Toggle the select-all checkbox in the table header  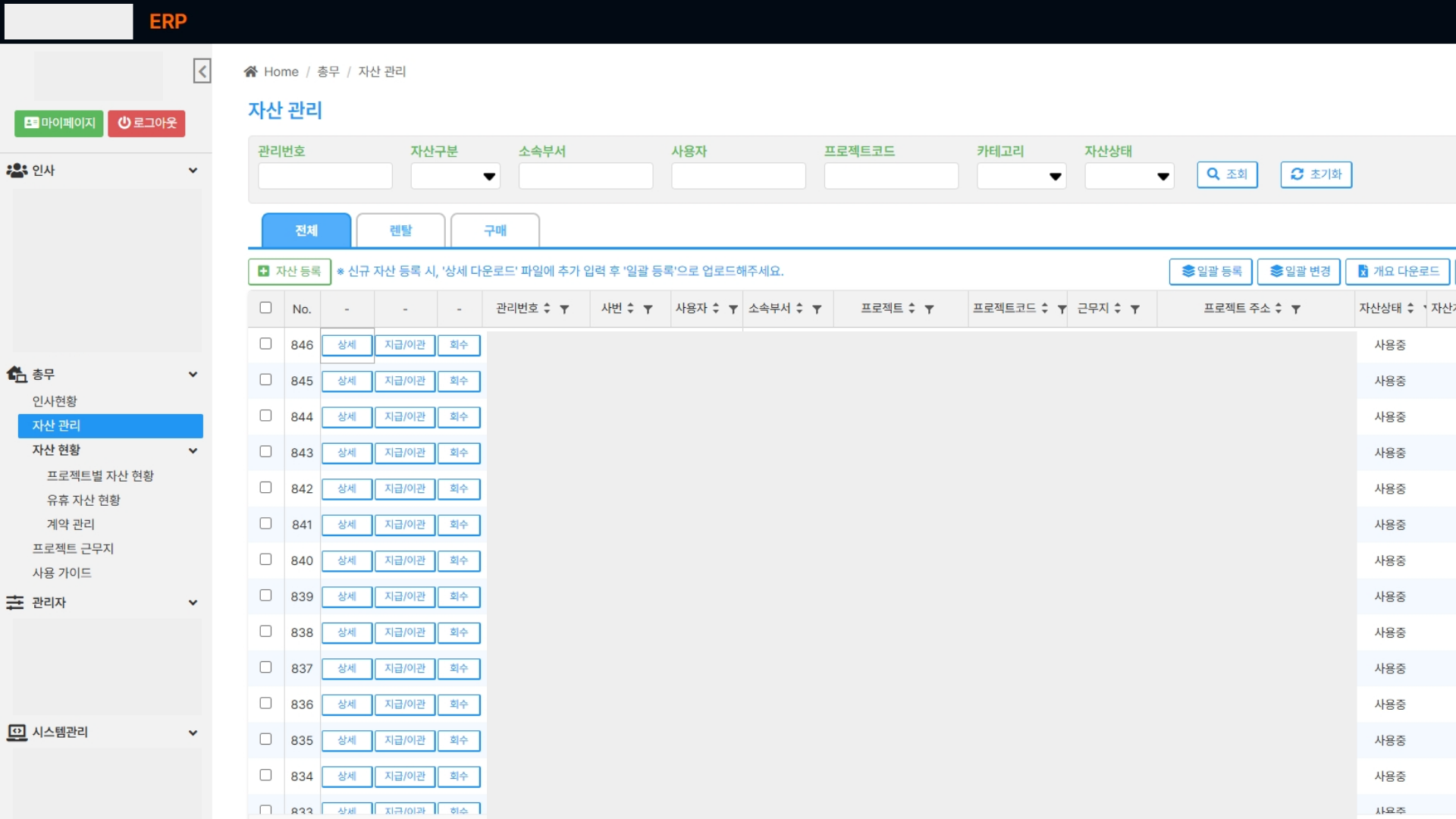265,307
